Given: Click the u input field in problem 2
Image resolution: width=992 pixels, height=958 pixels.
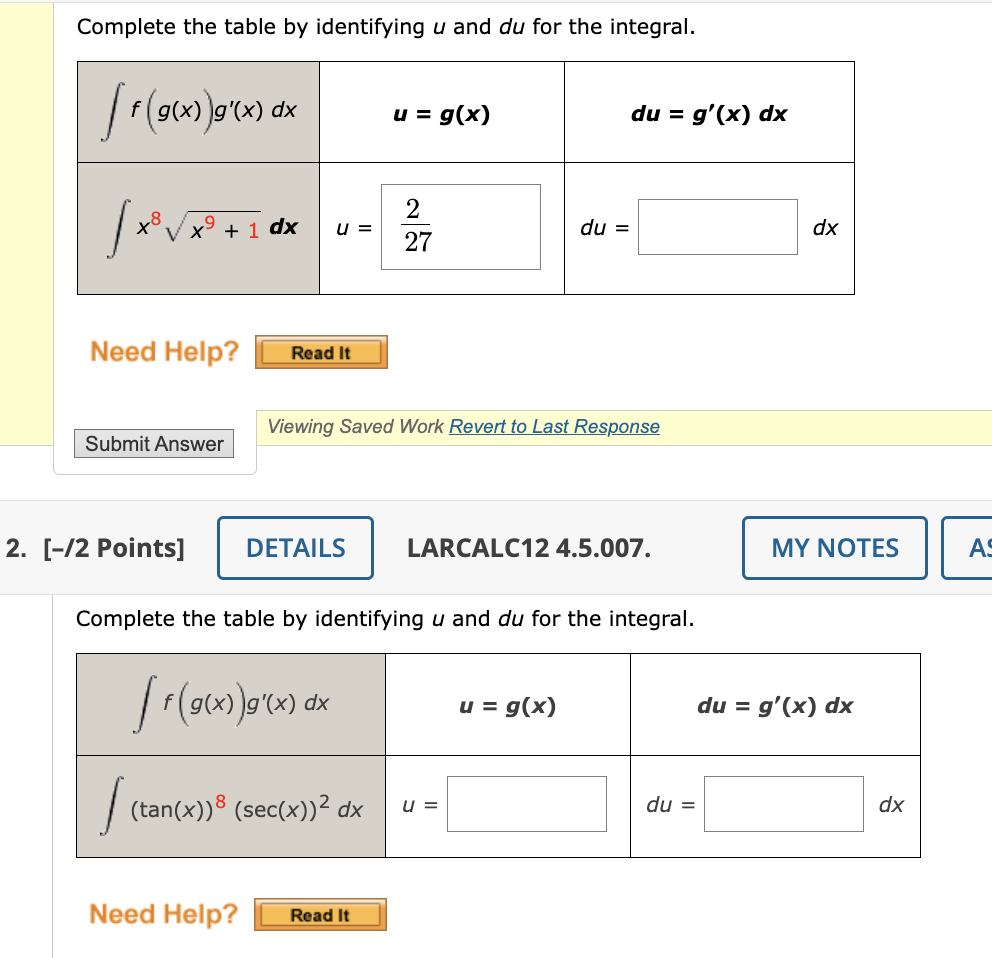Looking at the screenshot, I should 529,803.
